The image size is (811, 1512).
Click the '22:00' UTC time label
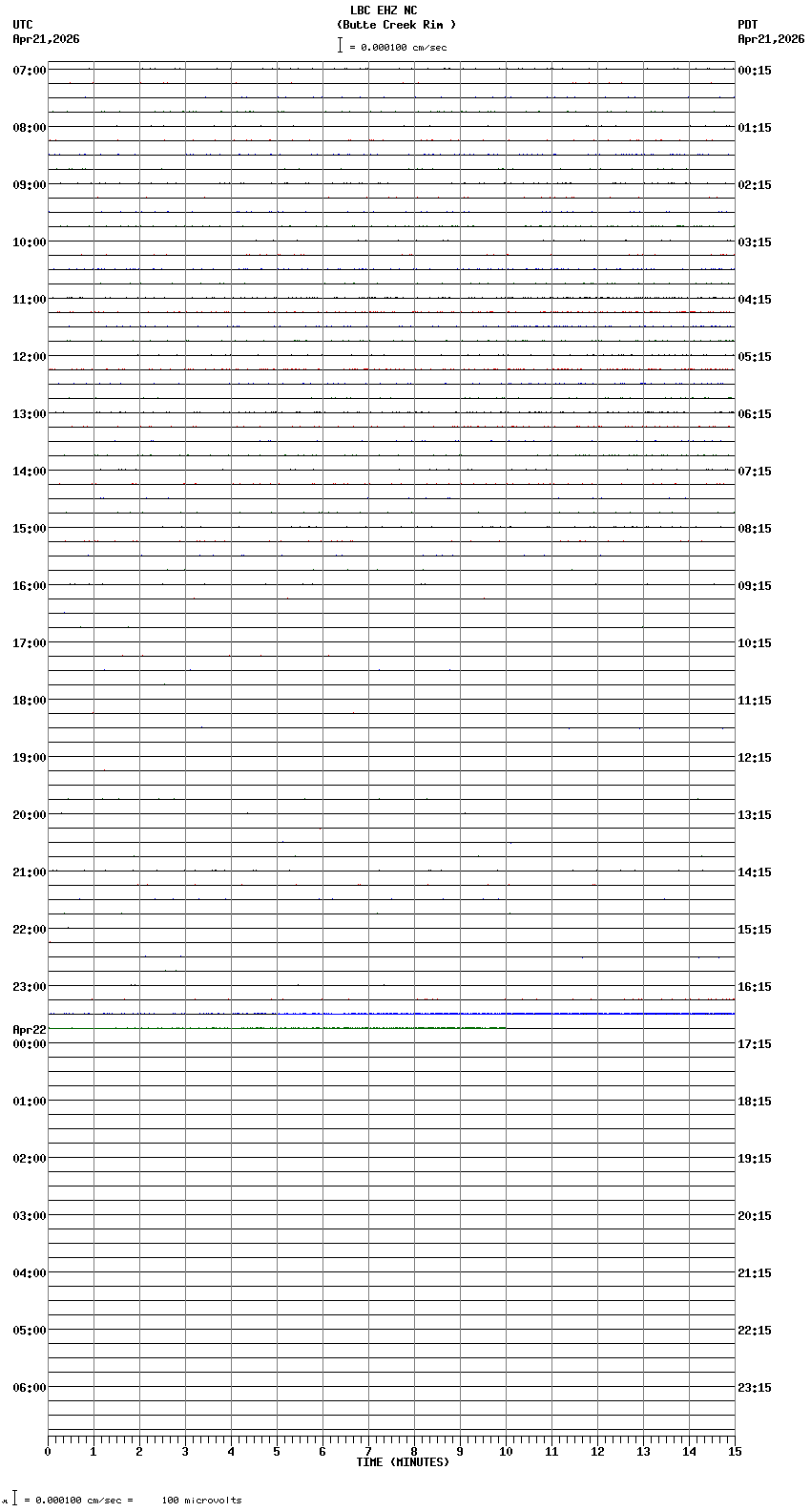(30, 930)
